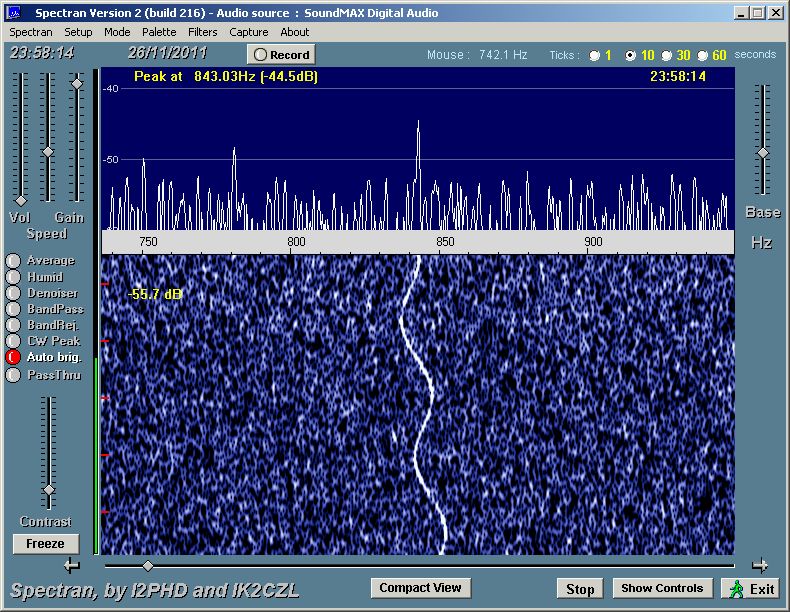
Task: Minimize the Spectran window
Action: click(740, 13)
